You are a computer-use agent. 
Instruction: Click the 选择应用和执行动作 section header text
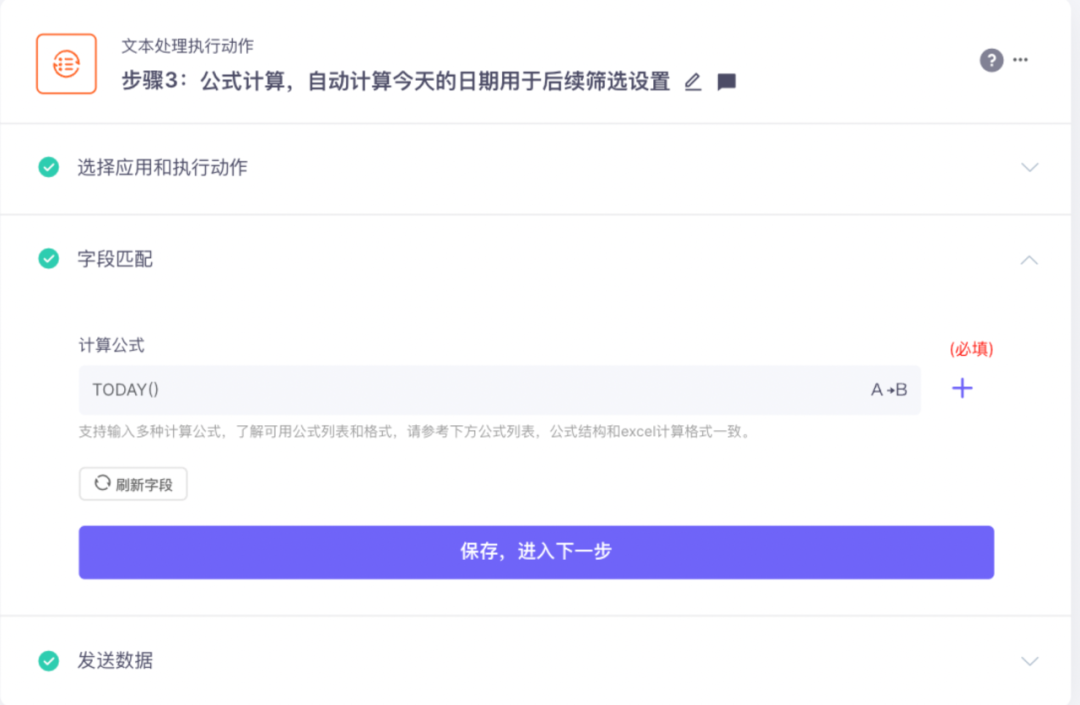(x=163, y=167)
